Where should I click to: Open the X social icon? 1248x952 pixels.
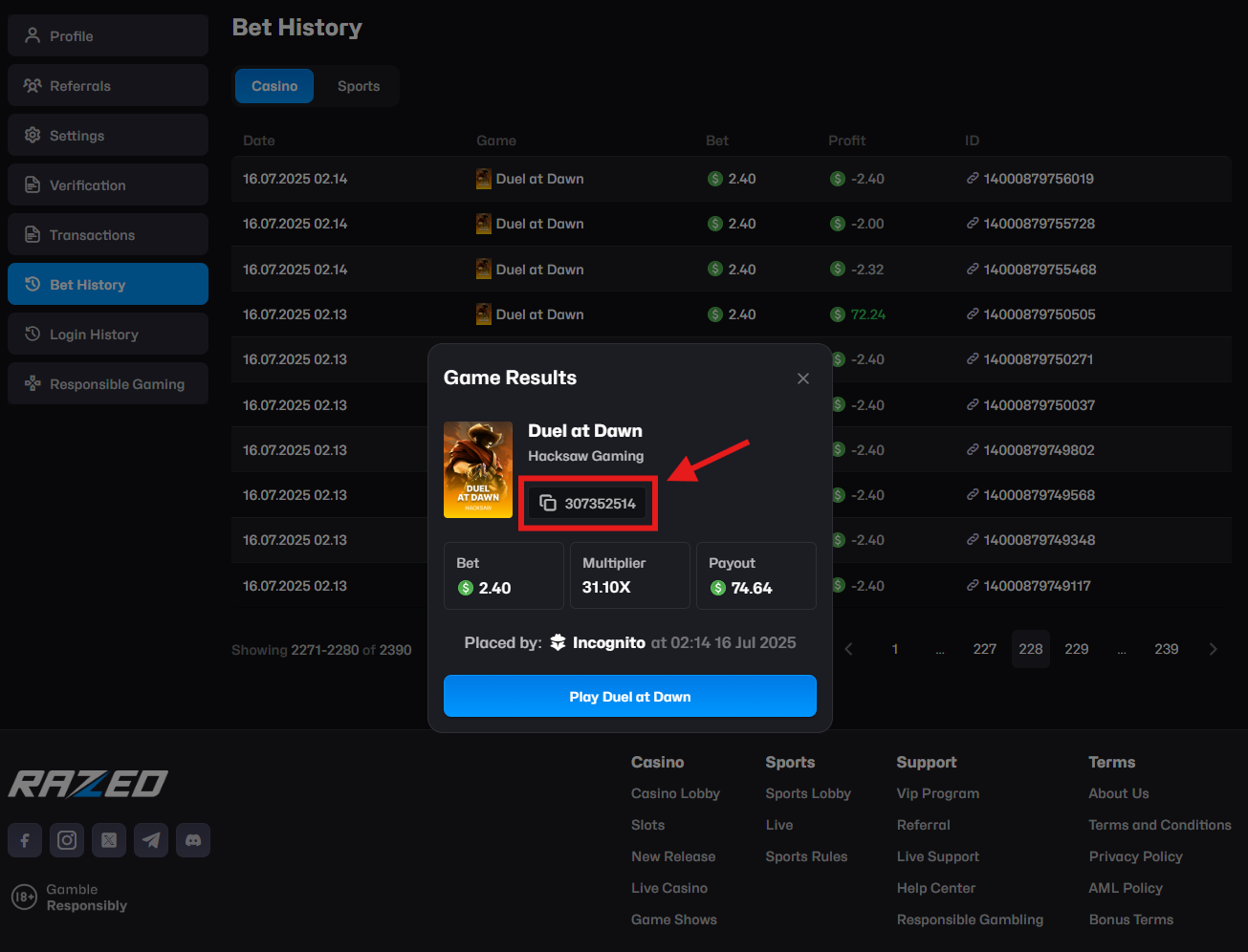tap(109, 840)
